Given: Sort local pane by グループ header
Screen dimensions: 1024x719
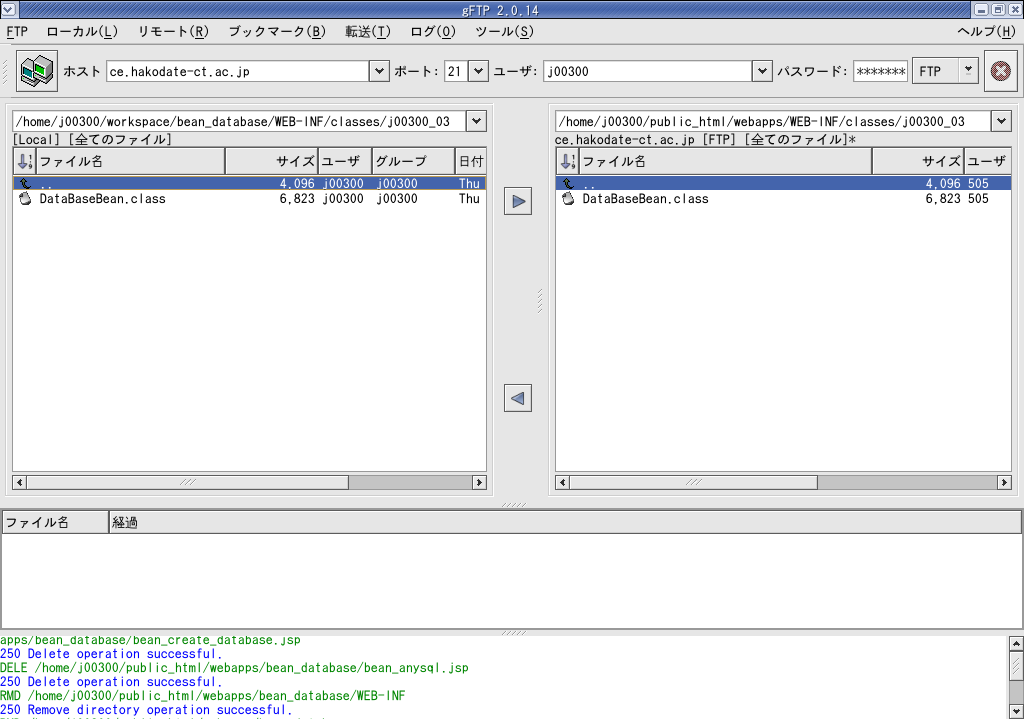Looking at the screenshot, I should (x=413, y=161).
